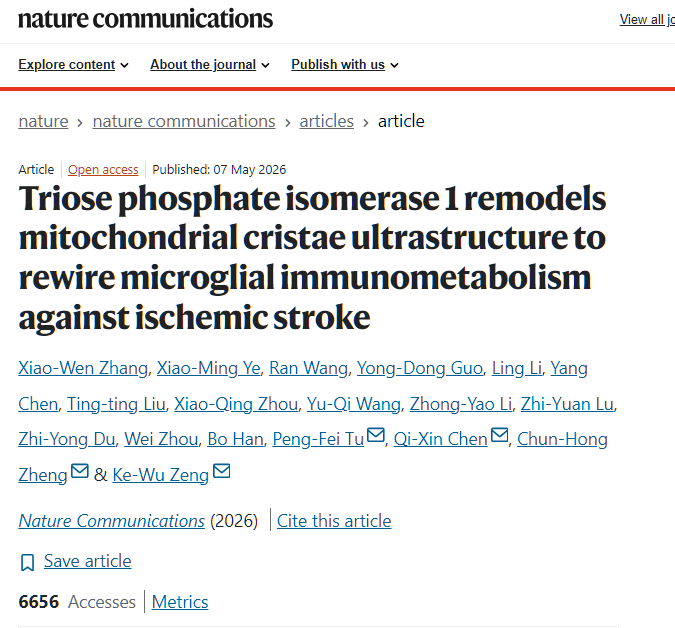
Task: Open the Open access link
Action: (x=103, y=170)
